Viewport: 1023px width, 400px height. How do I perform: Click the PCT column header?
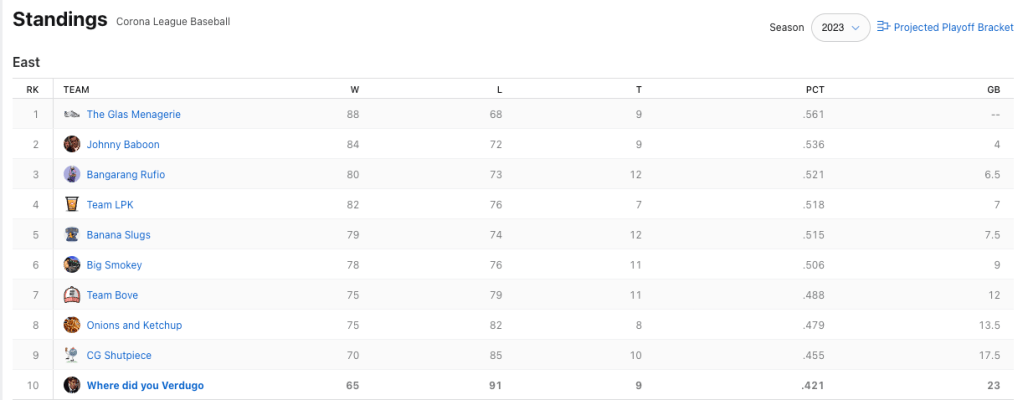coord(815,89)
